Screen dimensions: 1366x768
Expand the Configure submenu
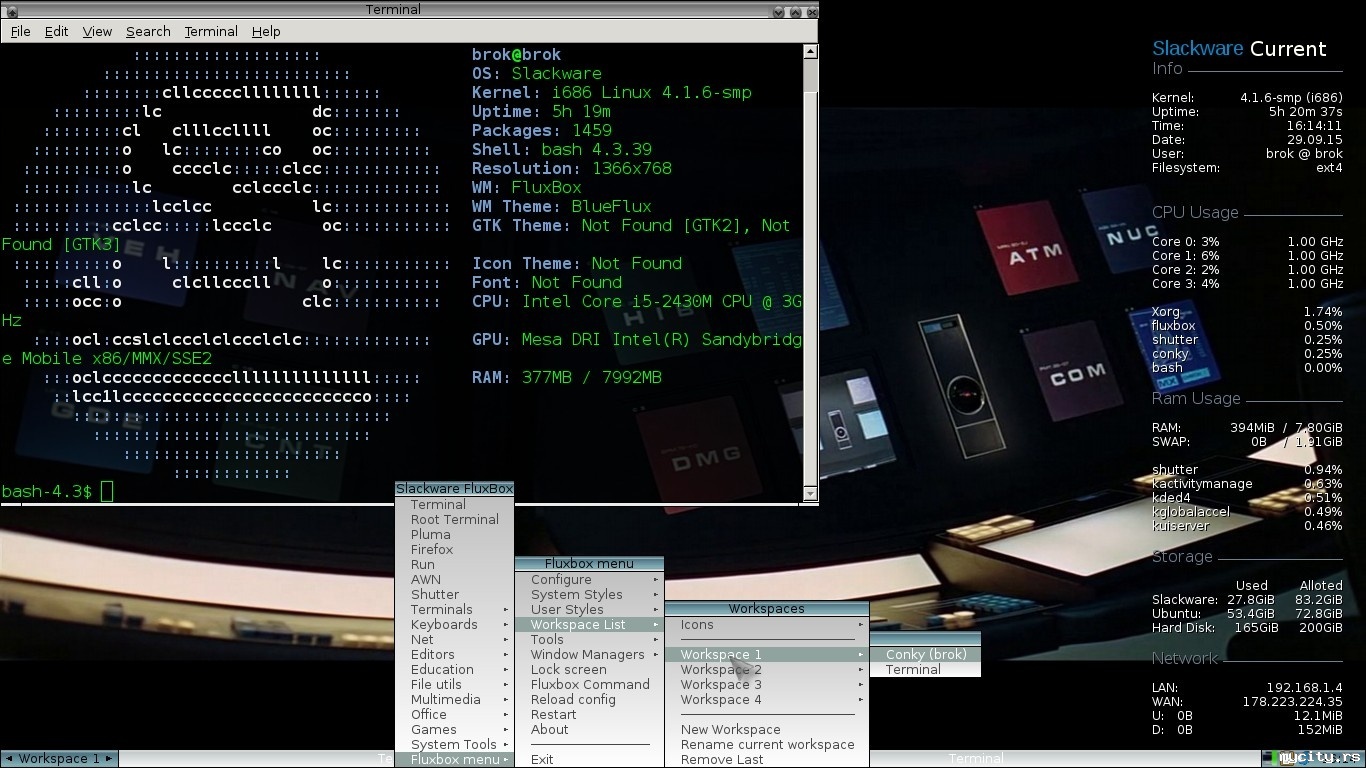click(x=589, y=580)
